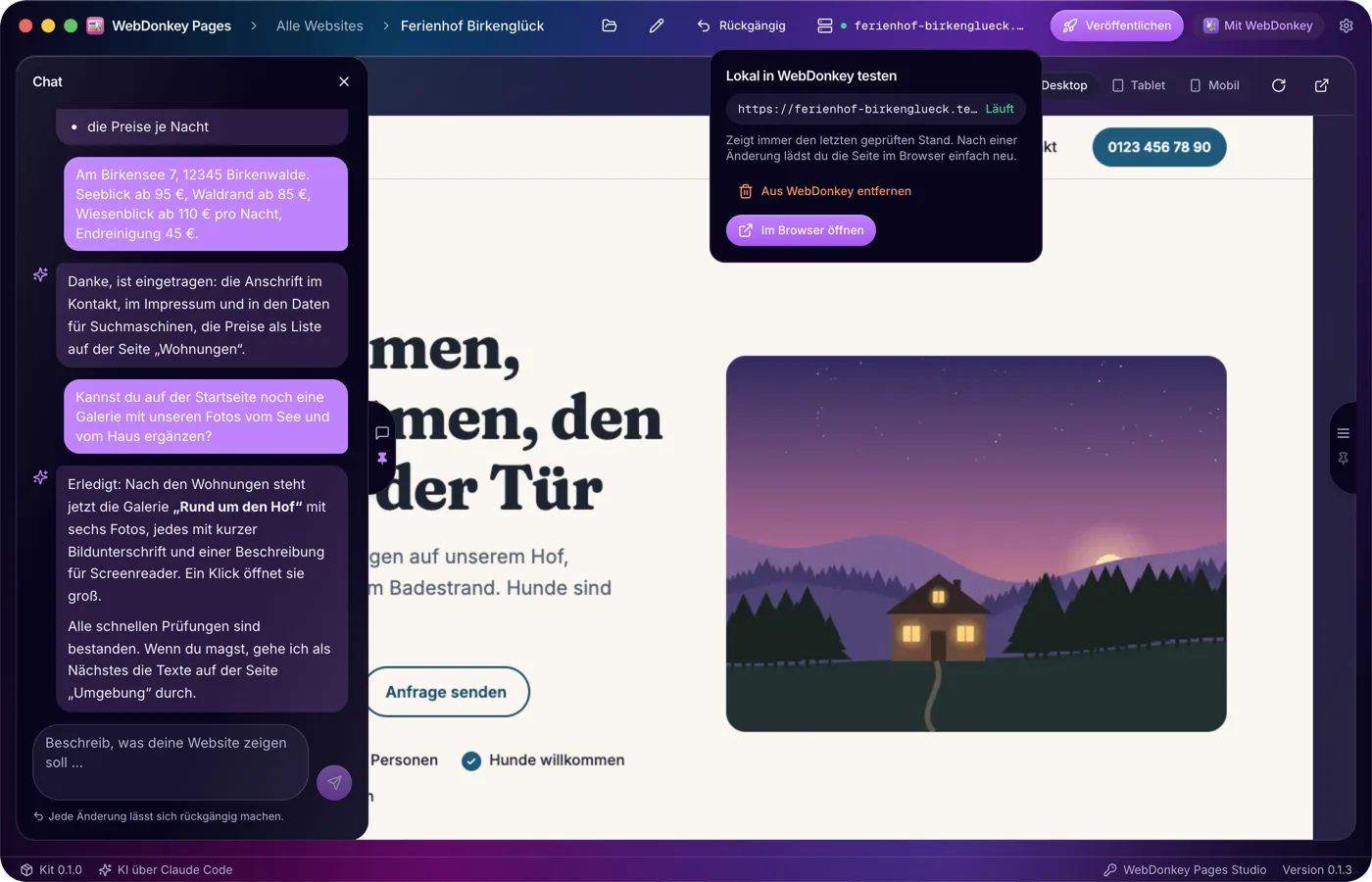The height and width of the screenshot is (882, 1372).
Task: Click WebDonkey Pages Studio in status bar
Action: click(1185, 869)
